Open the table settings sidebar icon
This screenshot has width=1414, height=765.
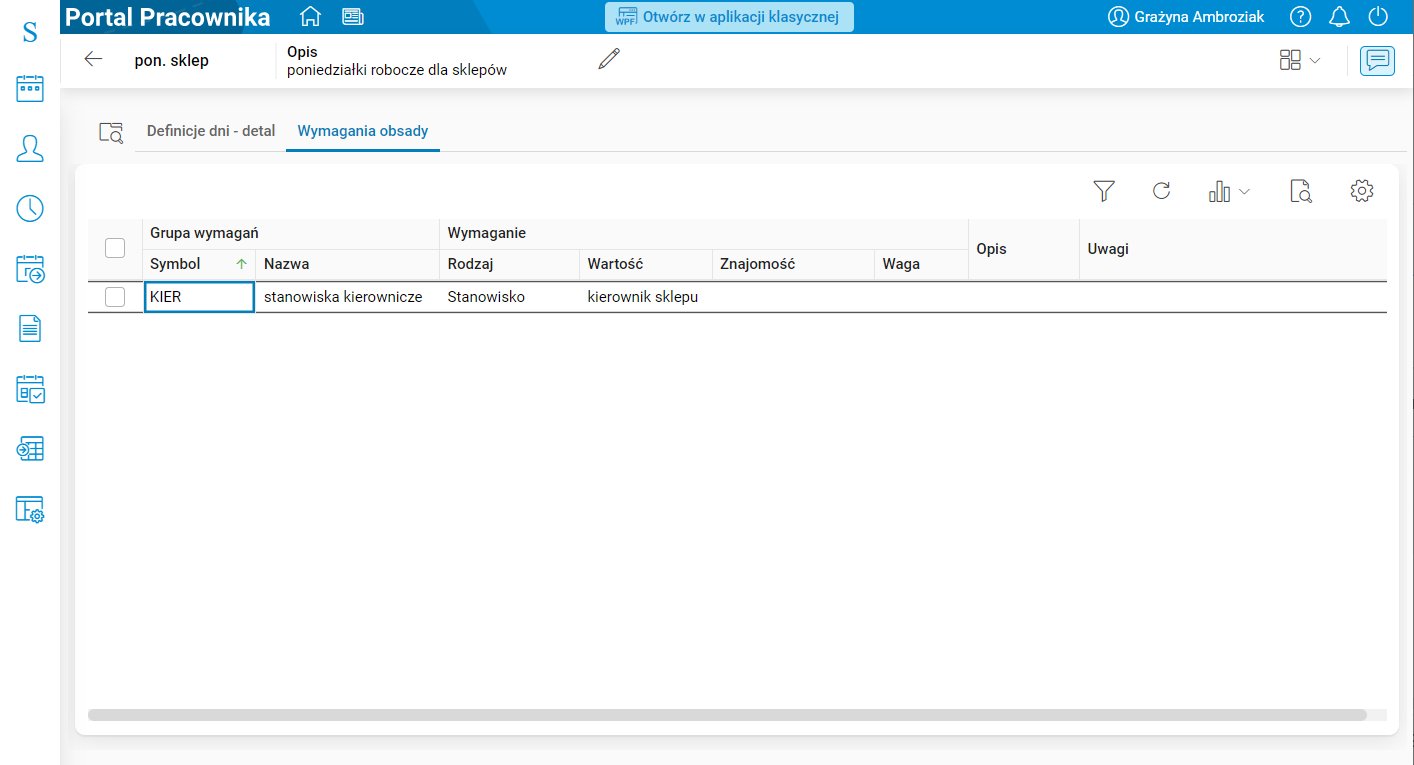coord(30,510)
